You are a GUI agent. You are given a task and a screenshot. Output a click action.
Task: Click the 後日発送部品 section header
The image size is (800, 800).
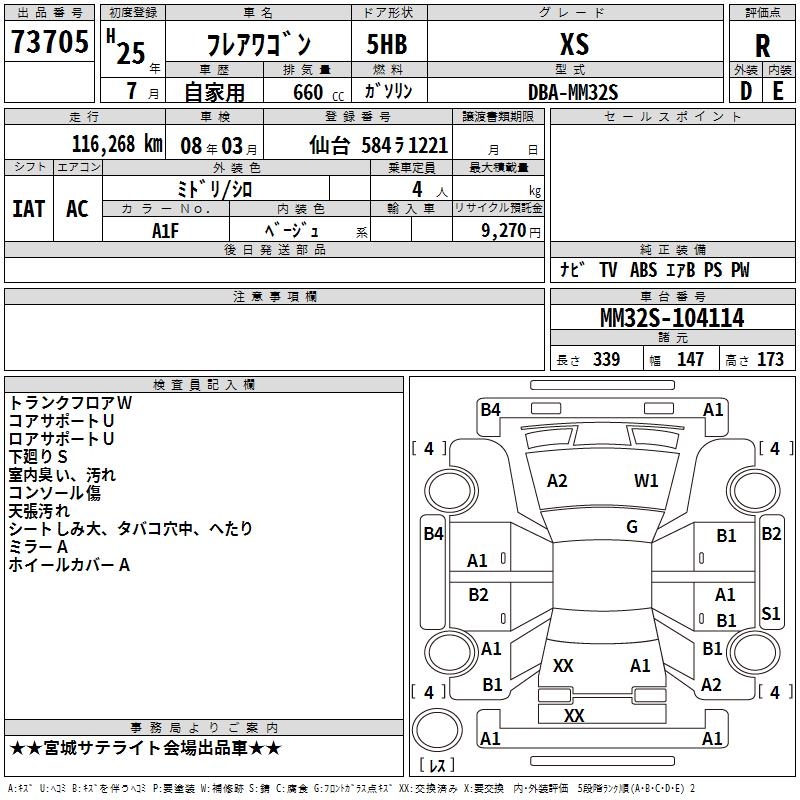click(x=275, y=249)
